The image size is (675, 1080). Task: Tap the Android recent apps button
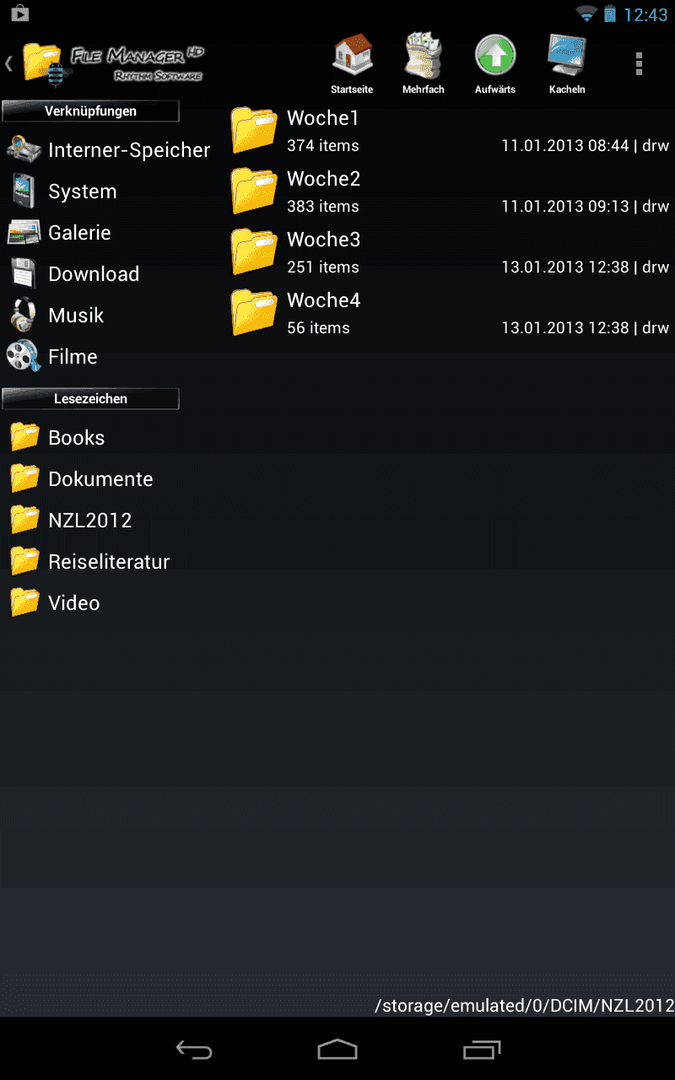(481, 1049)
